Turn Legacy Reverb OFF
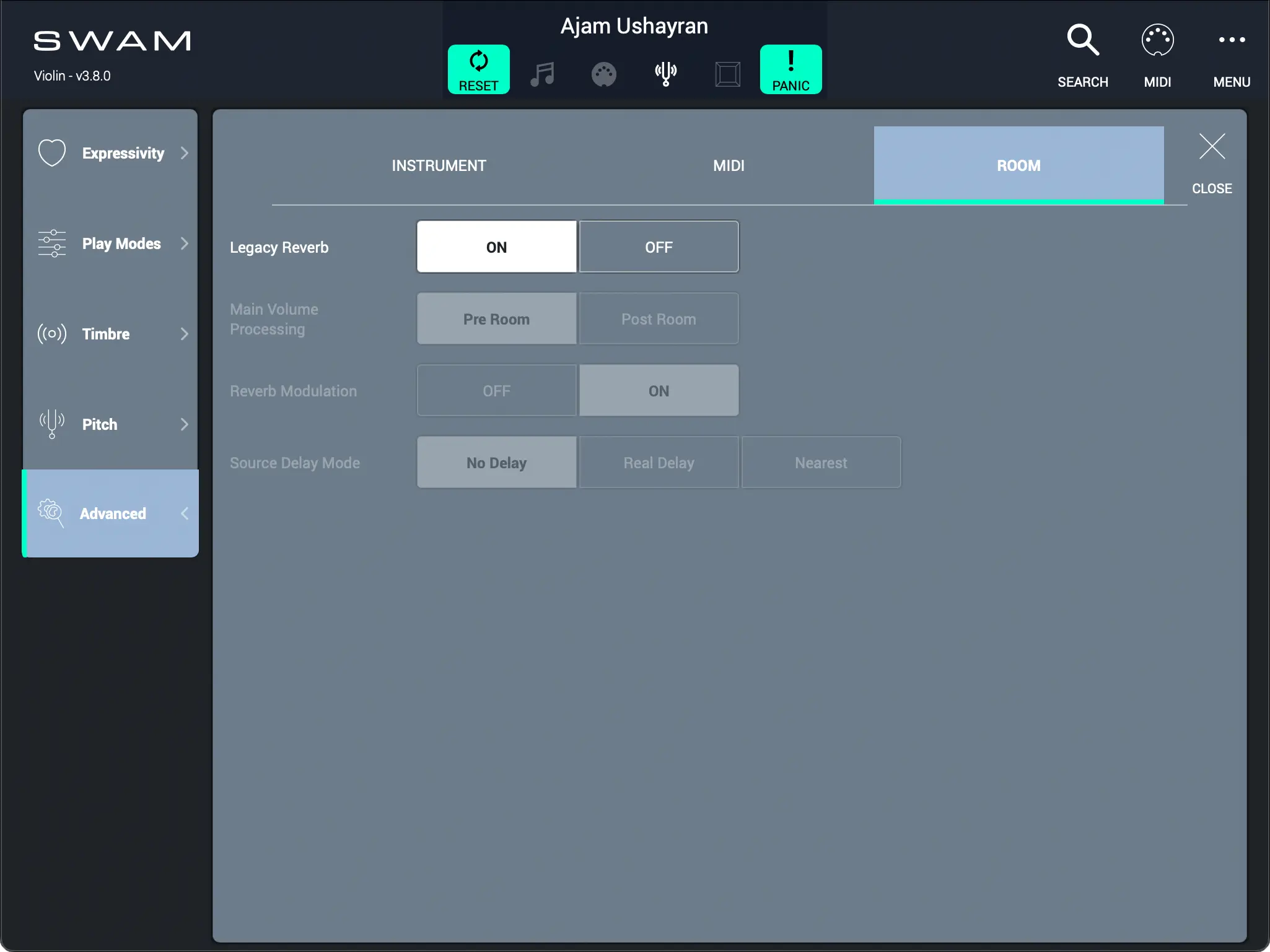 tap(659, 247)
